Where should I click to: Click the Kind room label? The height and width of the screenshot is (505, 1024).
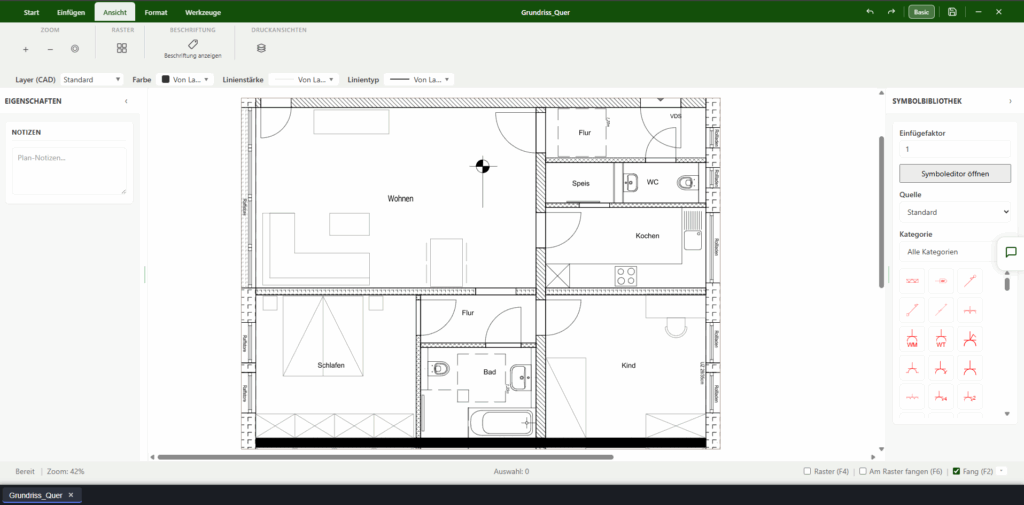pyautogui.click(x=628, y=366)
